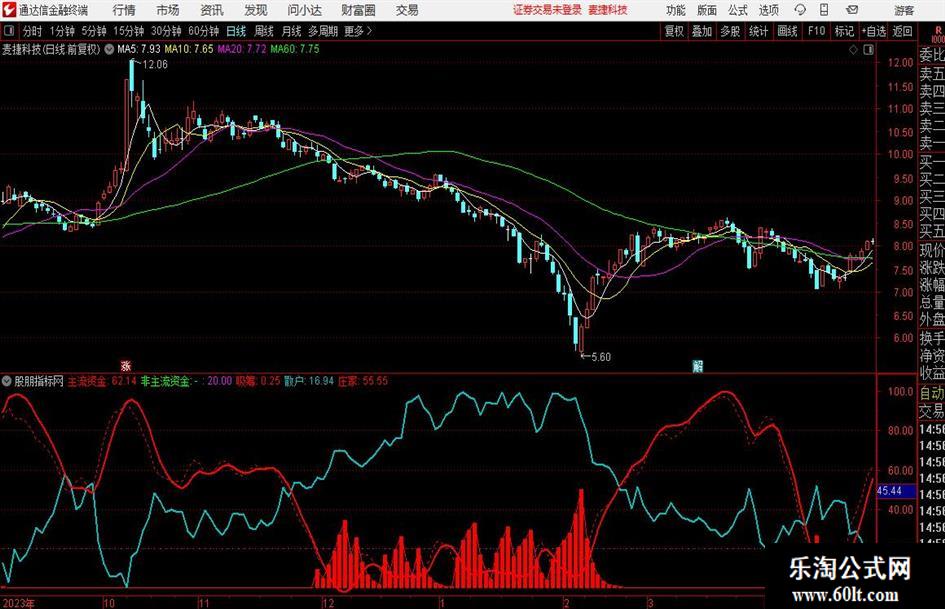Open the 选项 menu
Image resolution: width=945 pixels, height=609 pixels.
[768, 10]
